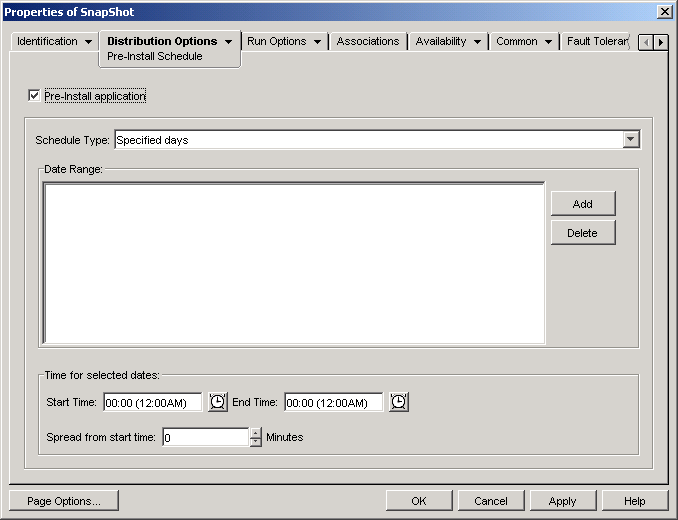Confirm with the OK button
678x520 pixels.
(419, 501)
